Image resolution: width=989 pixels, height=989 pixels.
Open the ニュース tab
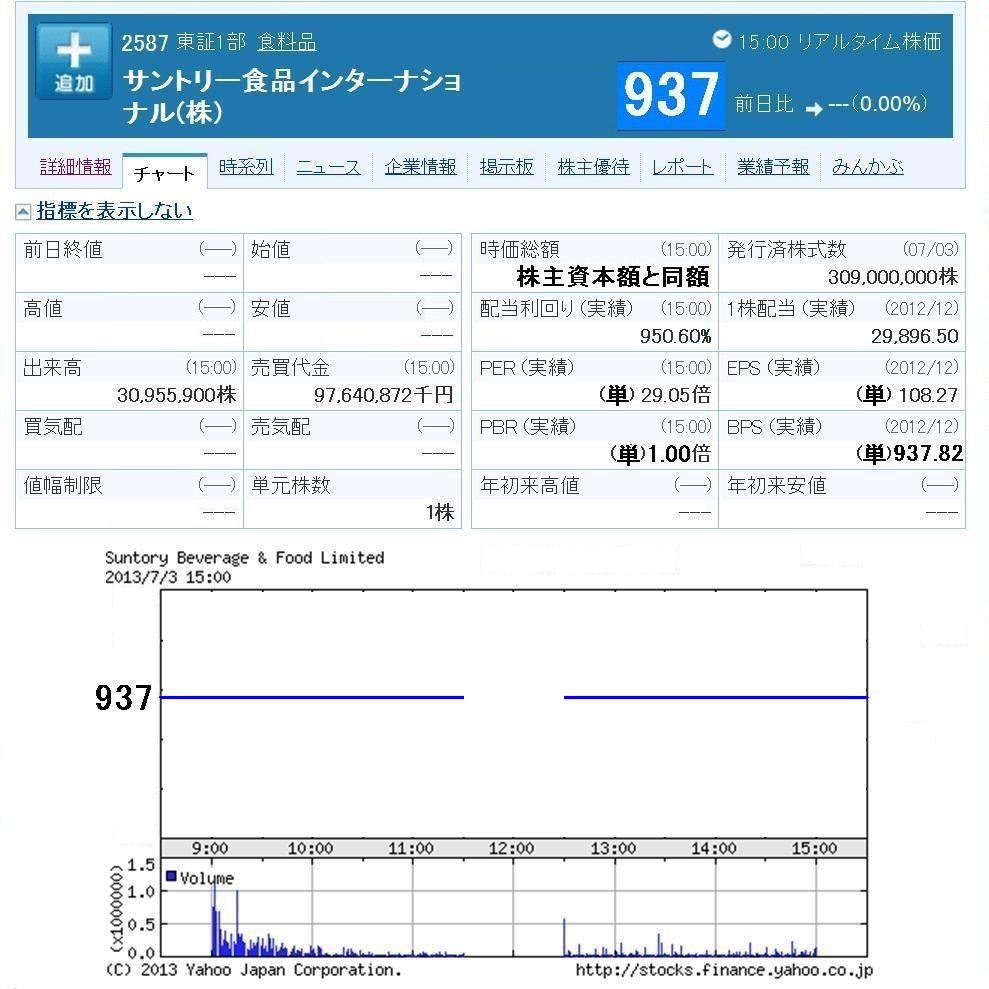pyautogui.click(x=329, y=167)
